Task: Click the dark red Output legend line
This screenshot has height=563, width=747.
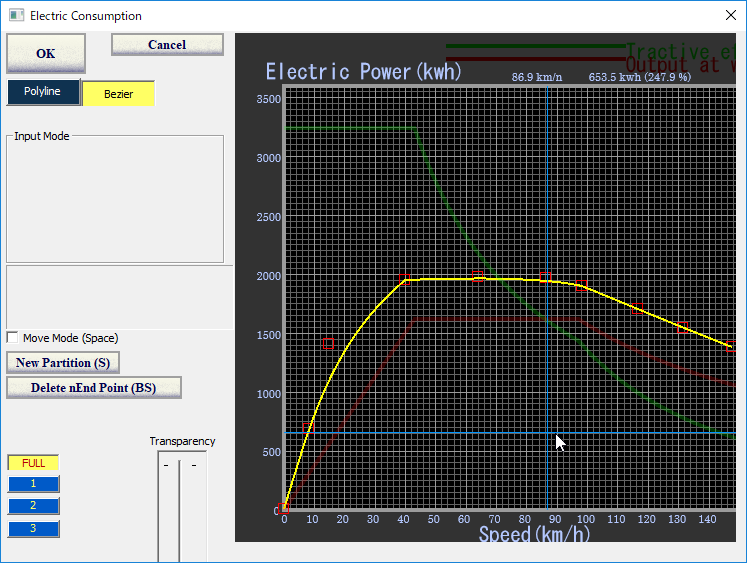Action: tap(535, 59)
